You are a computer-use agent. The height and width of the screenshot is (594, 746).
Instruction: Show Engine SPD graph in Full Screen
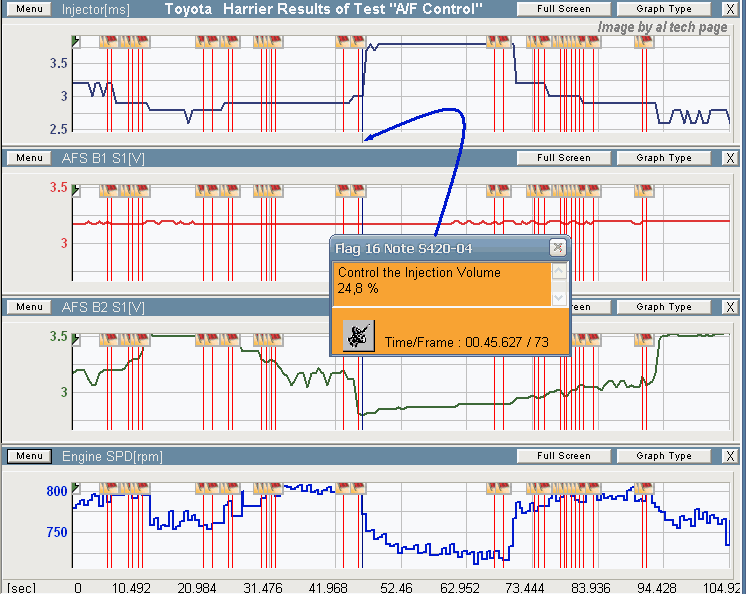(564, 456)
